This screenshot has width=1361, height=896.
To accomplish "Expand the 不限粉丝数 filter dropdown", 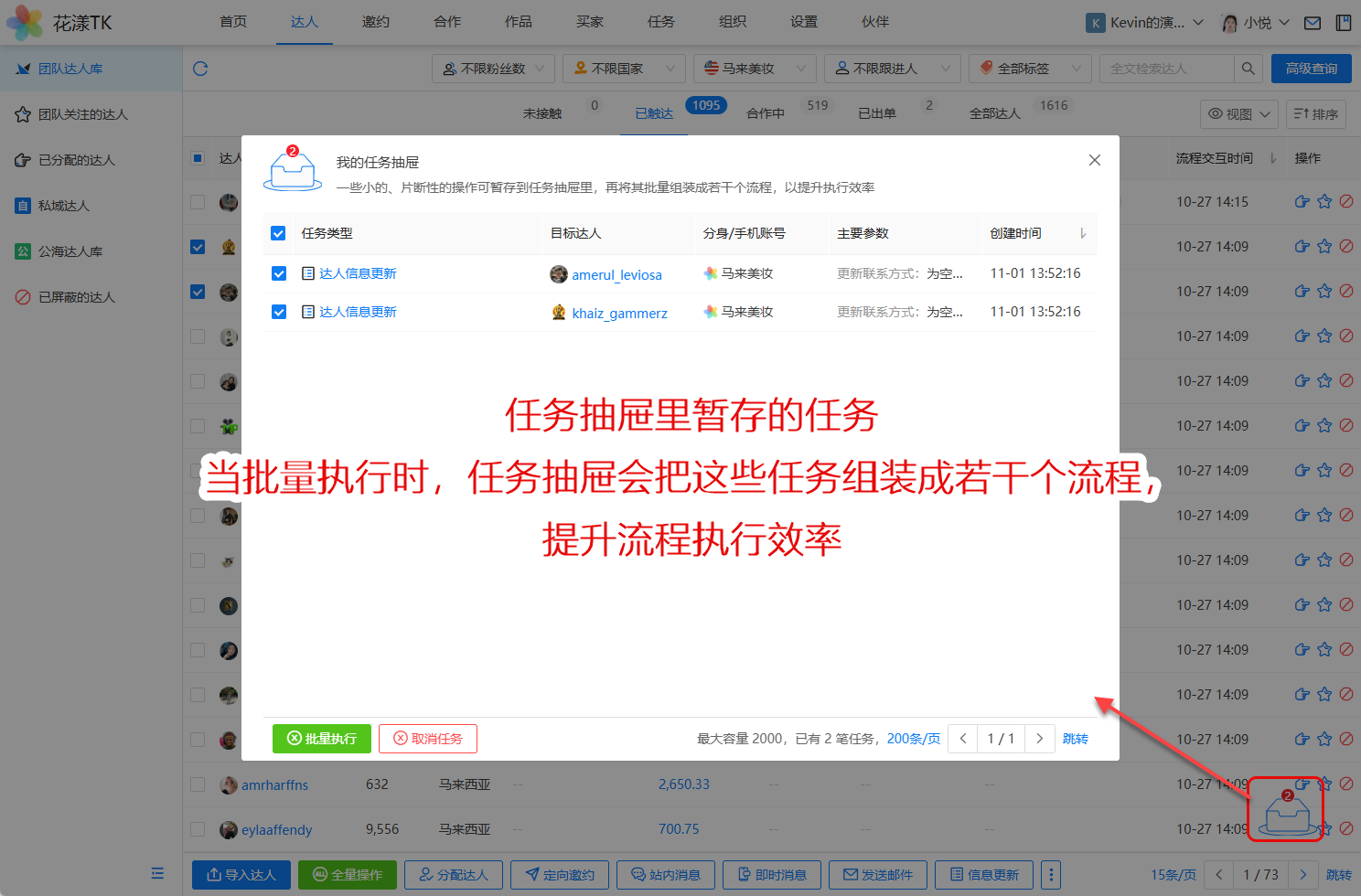I will click(493, 69).
